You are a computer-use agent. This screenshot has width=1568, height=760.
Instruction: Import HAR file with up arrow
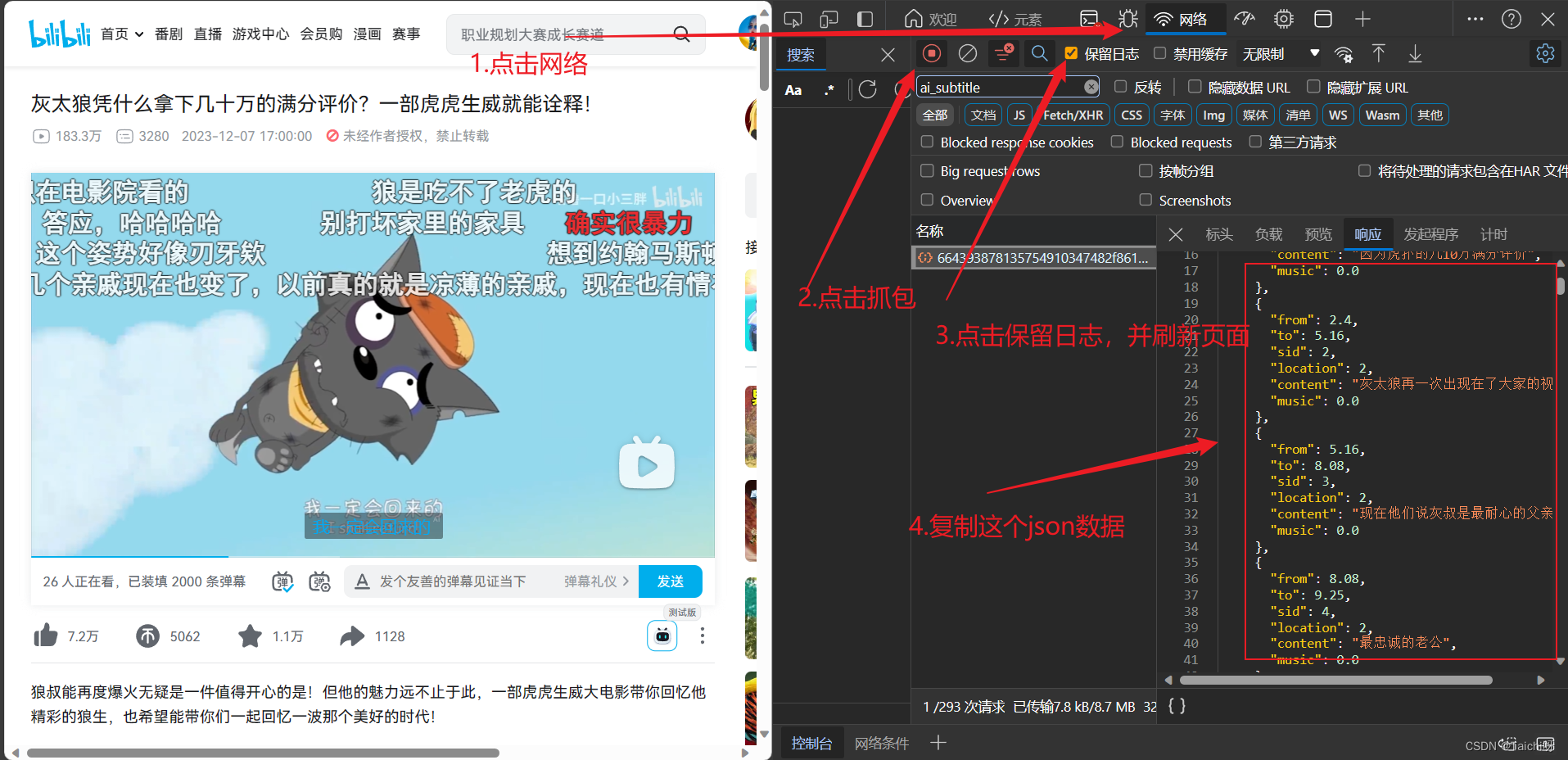1379,54
